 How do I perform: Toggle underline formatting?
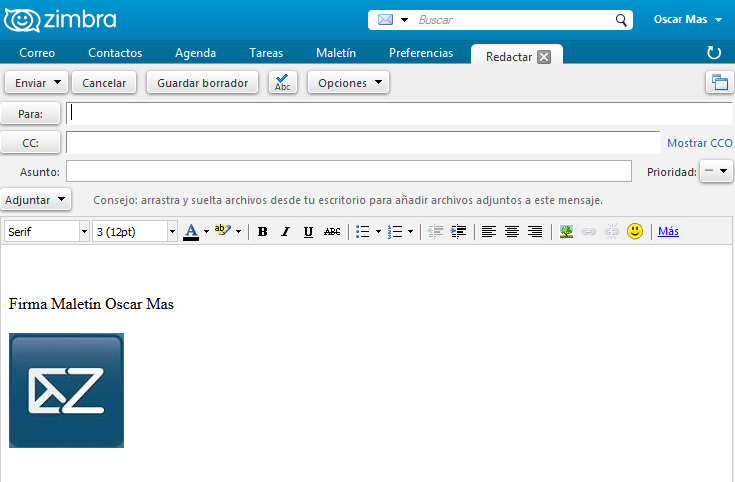pyautogui.click(x=308, y=232)
